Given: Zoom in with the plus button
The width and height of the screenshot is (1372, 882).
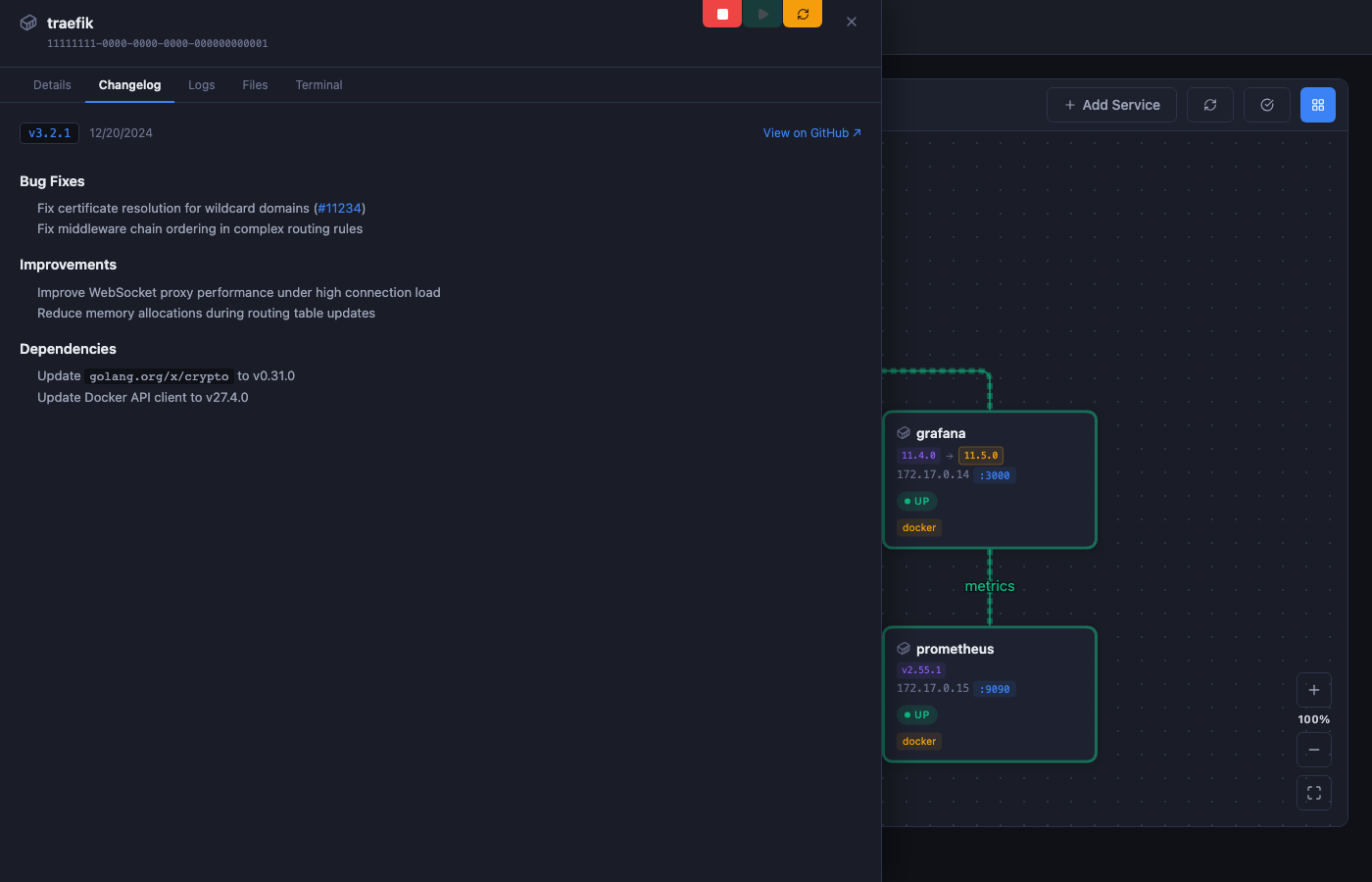Looking at the screenshot, I should [x=1314, y=690].
